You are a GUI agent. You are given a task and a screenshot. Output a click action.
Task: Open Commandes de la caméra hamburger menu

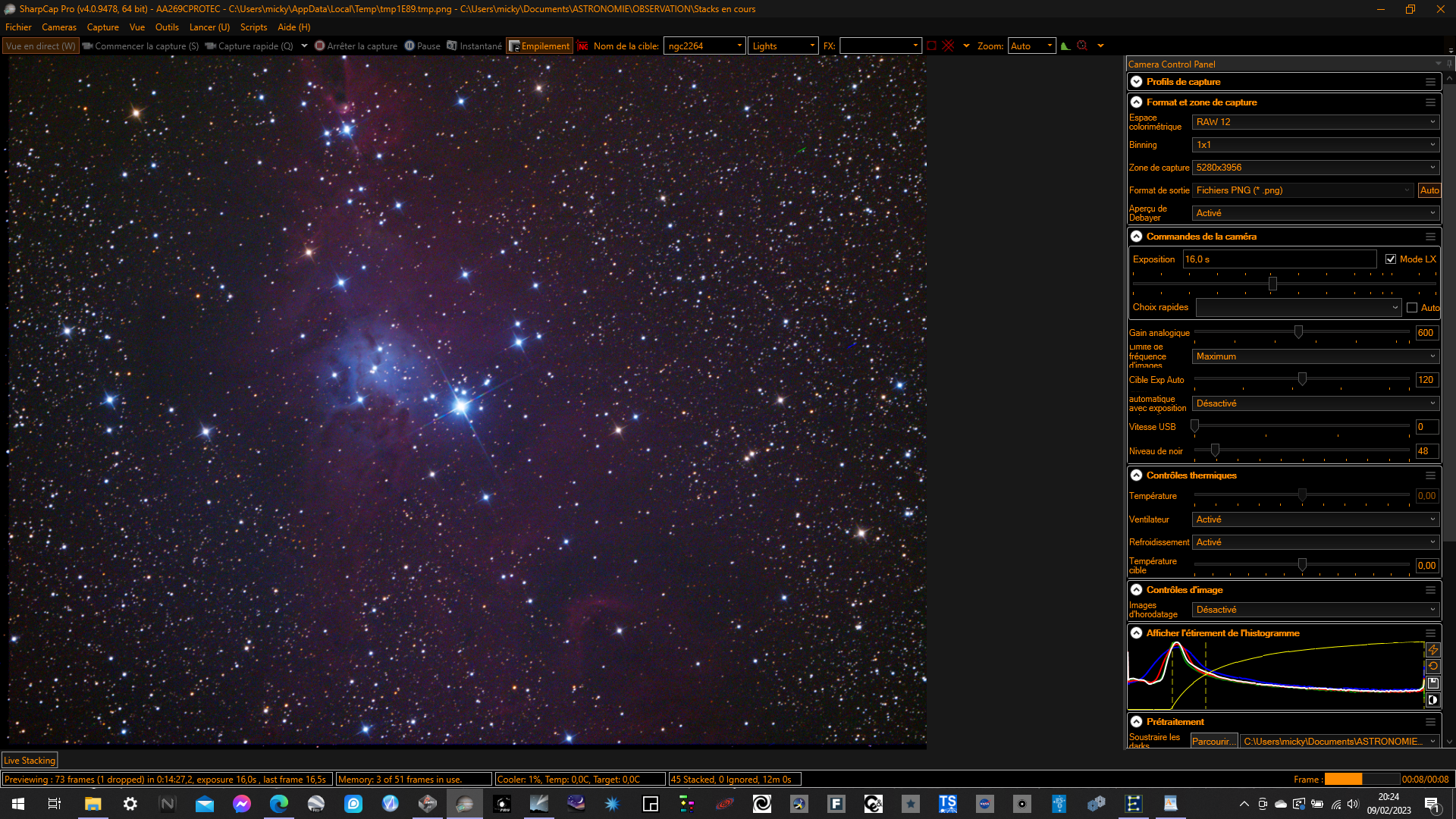tap(1430, 237)
